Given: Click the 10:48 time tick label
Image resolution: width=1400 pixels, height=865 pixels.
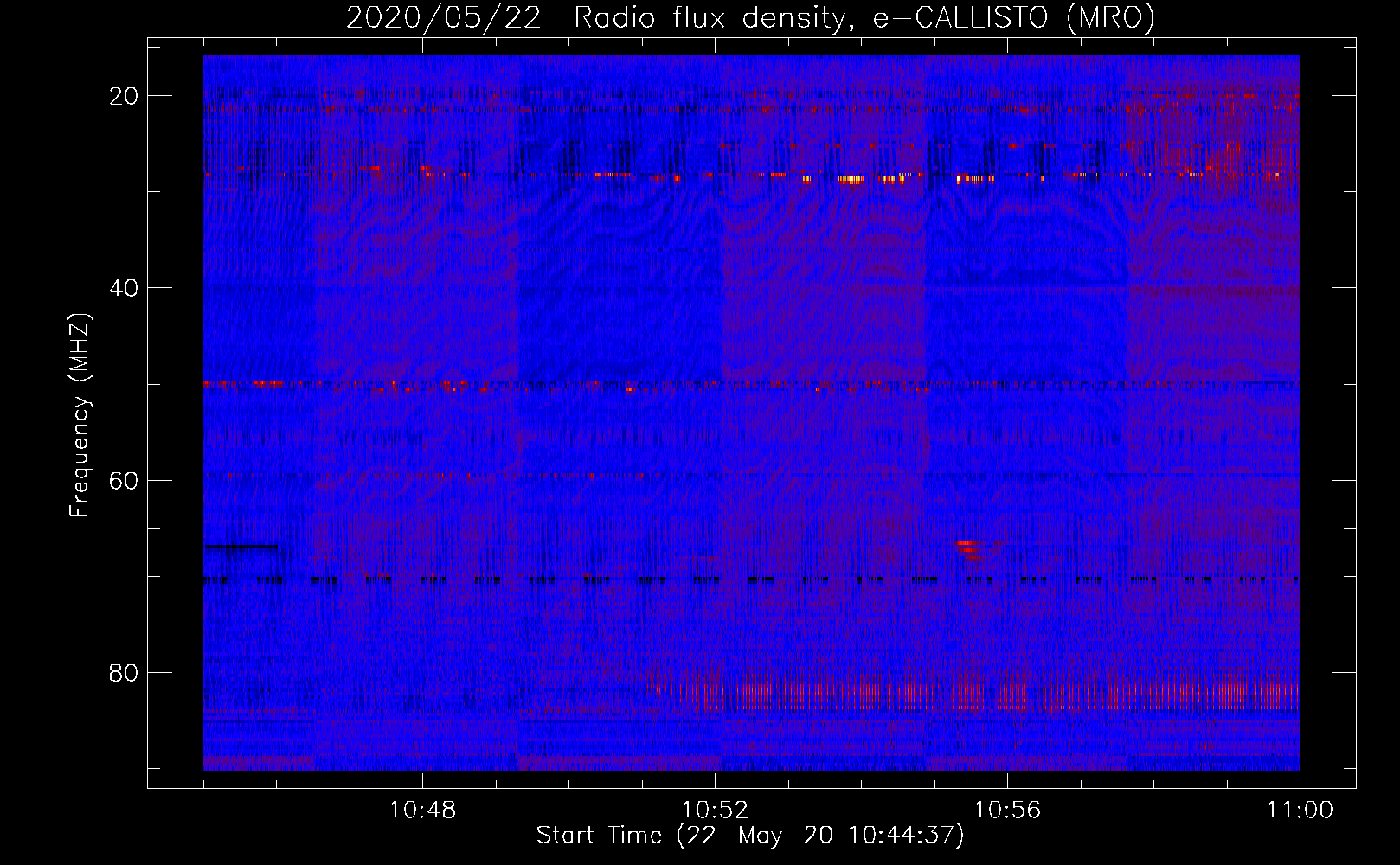Looking at the screenshot, I should (422, 811).
